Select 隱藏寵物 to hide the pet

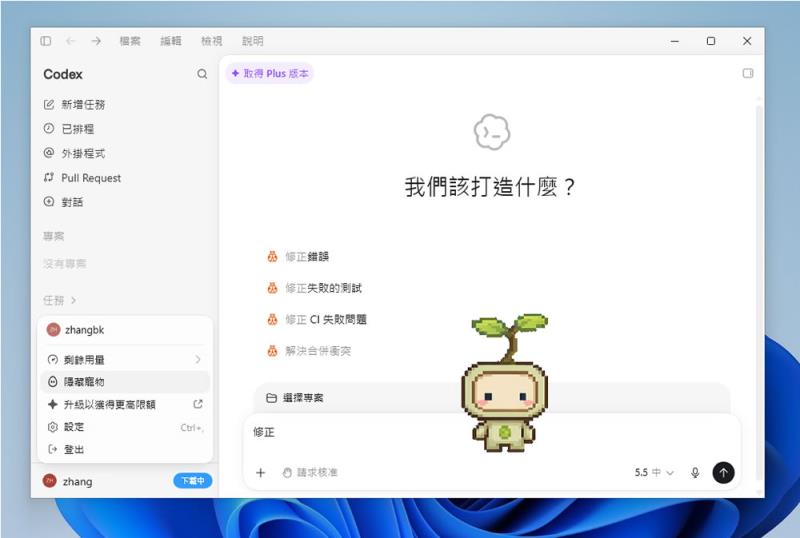125,382
